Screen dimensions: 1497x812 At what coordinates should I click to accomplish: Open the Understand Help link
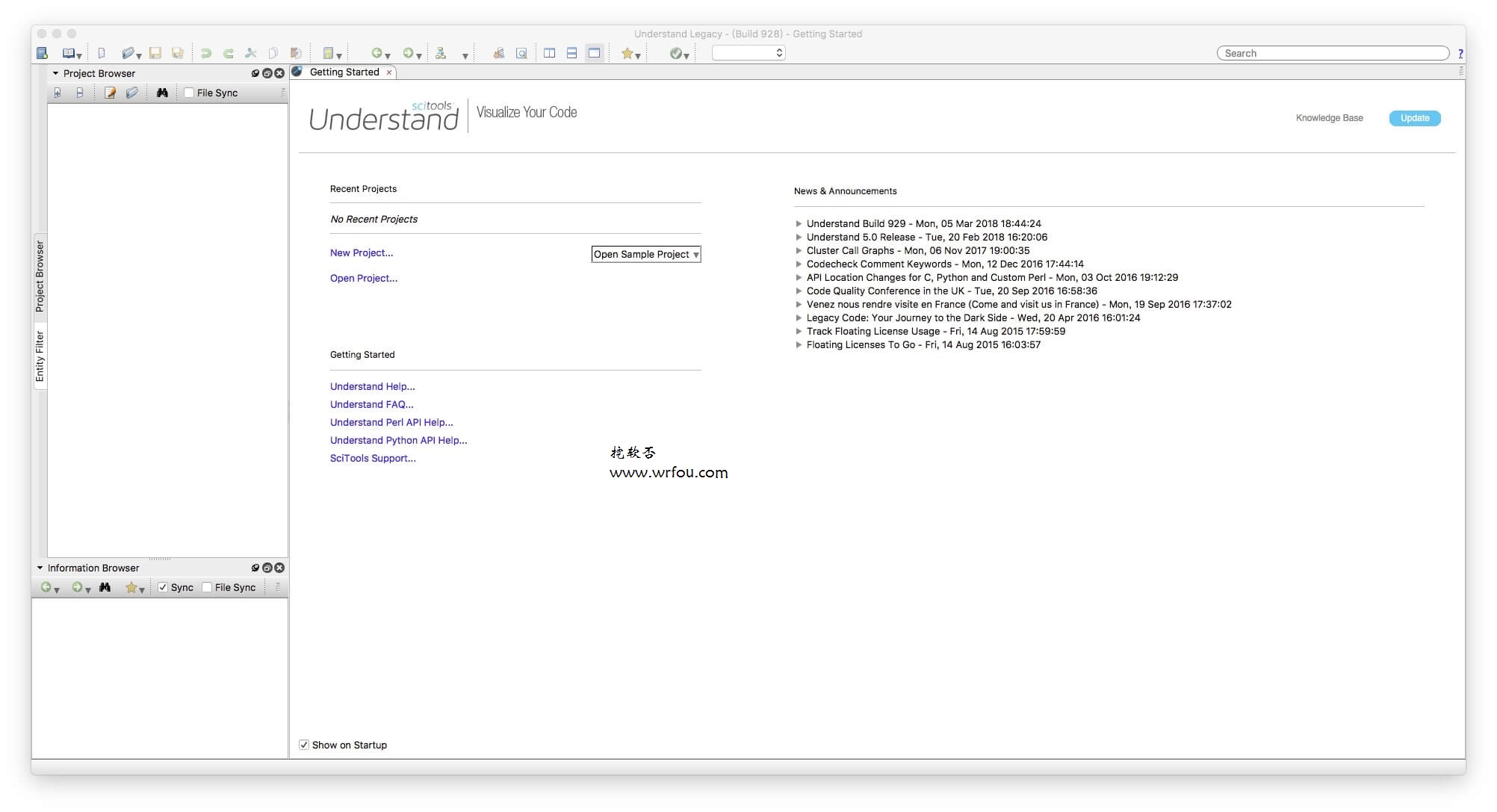[372, 386]
